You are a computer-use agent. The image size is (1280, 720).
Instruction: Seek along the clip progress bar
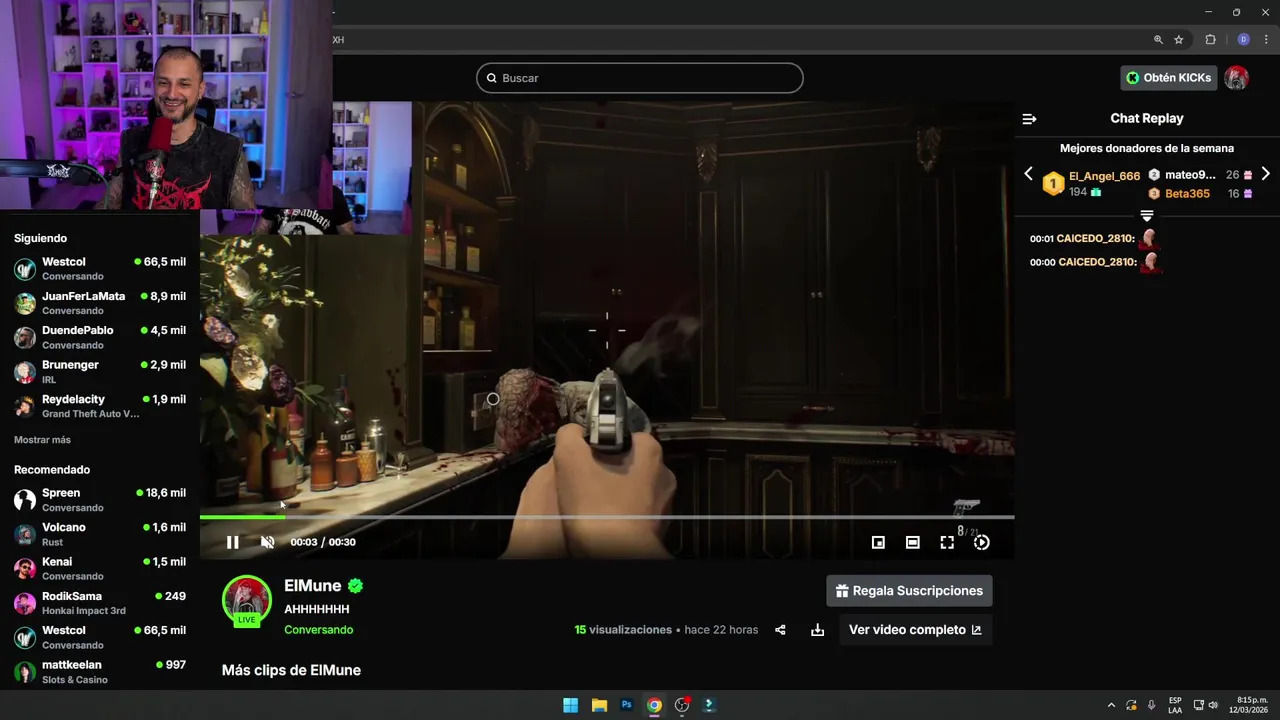[x=607, y=517]
